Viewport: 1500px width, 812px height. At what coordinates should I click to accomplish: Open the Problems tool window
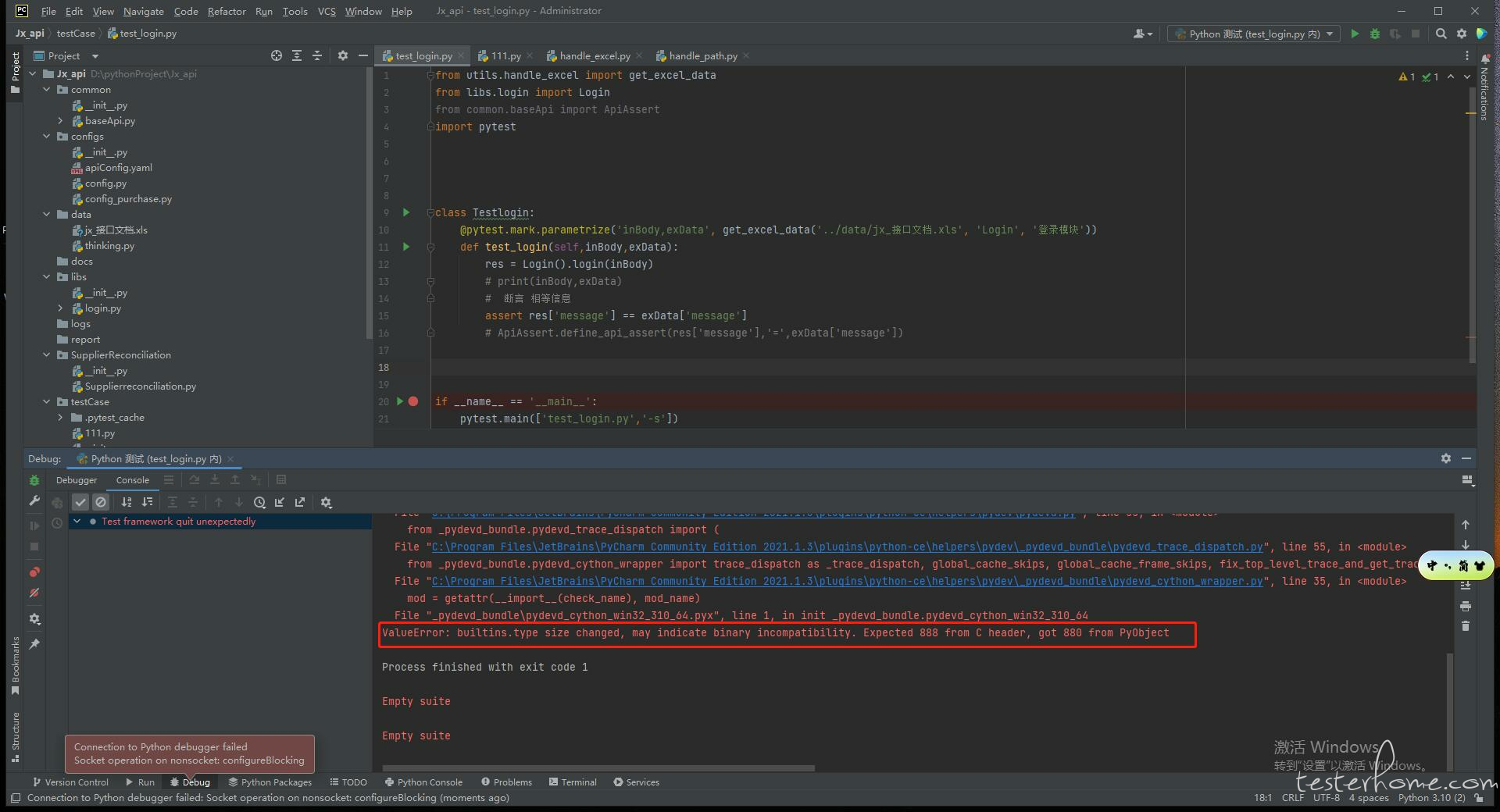click(506, 782)
